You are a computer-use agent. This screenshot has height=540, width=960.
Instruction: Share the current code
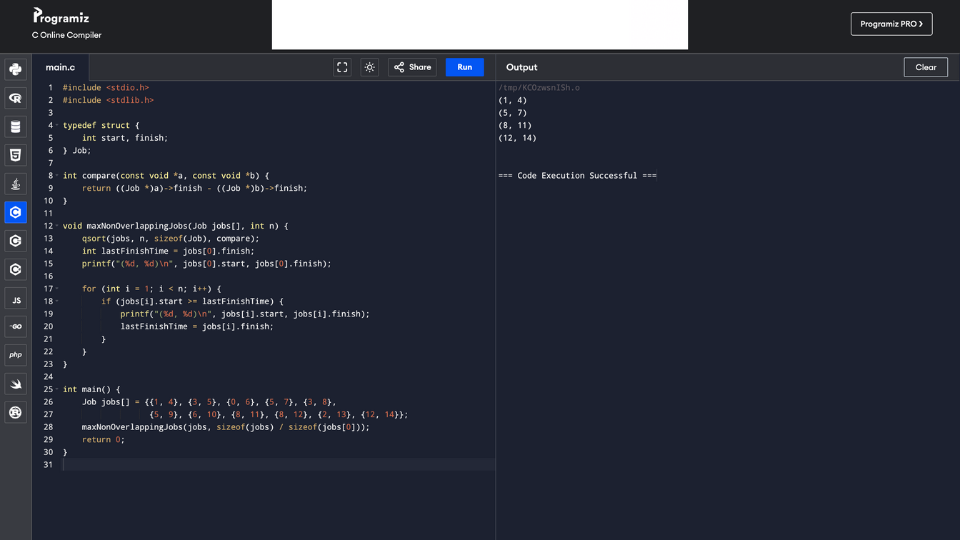[x=413, y=67]
